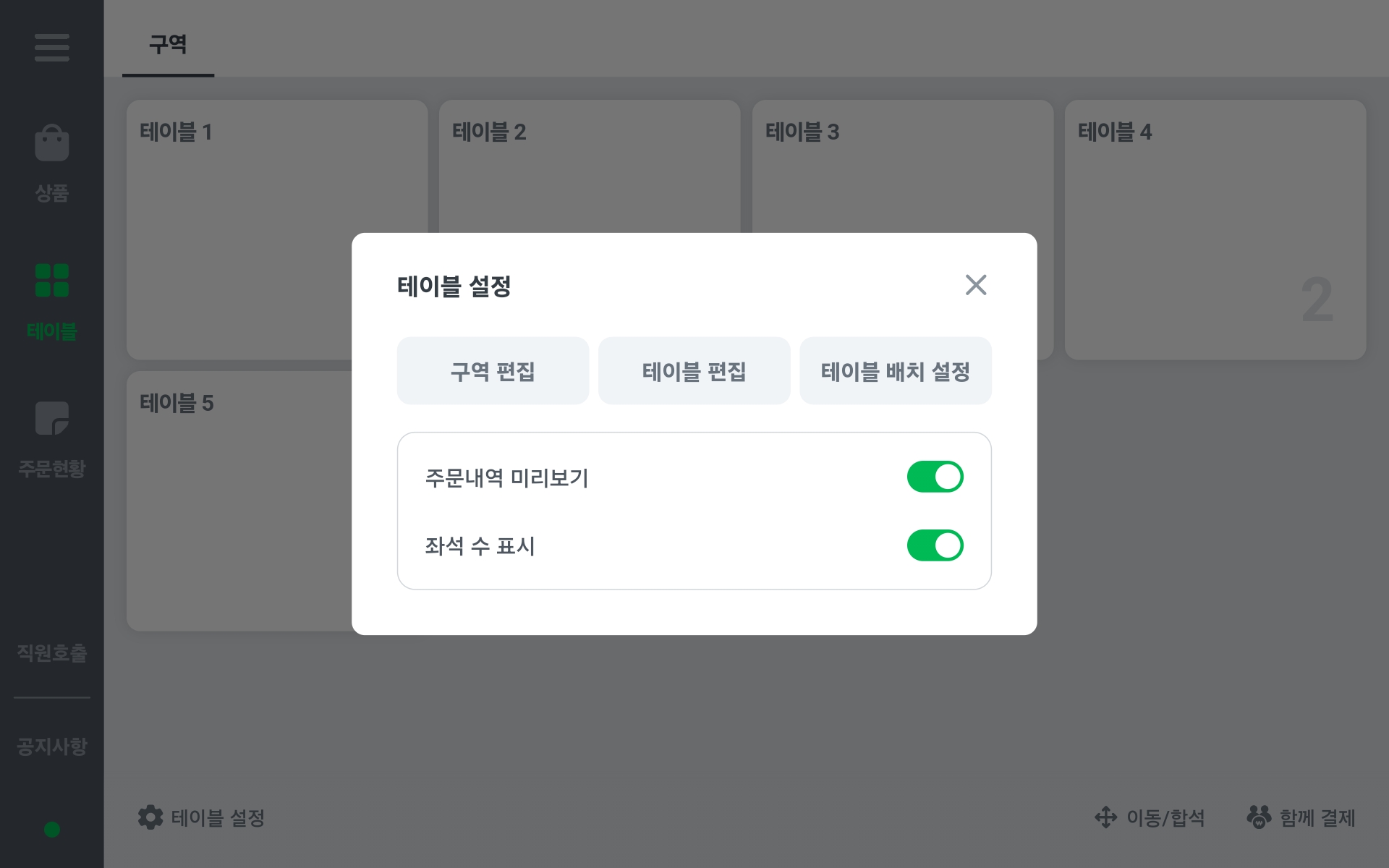The image size is (1389, 868).
Task: Select the 테이블 5 card
Action: click(x=239, y=501)
